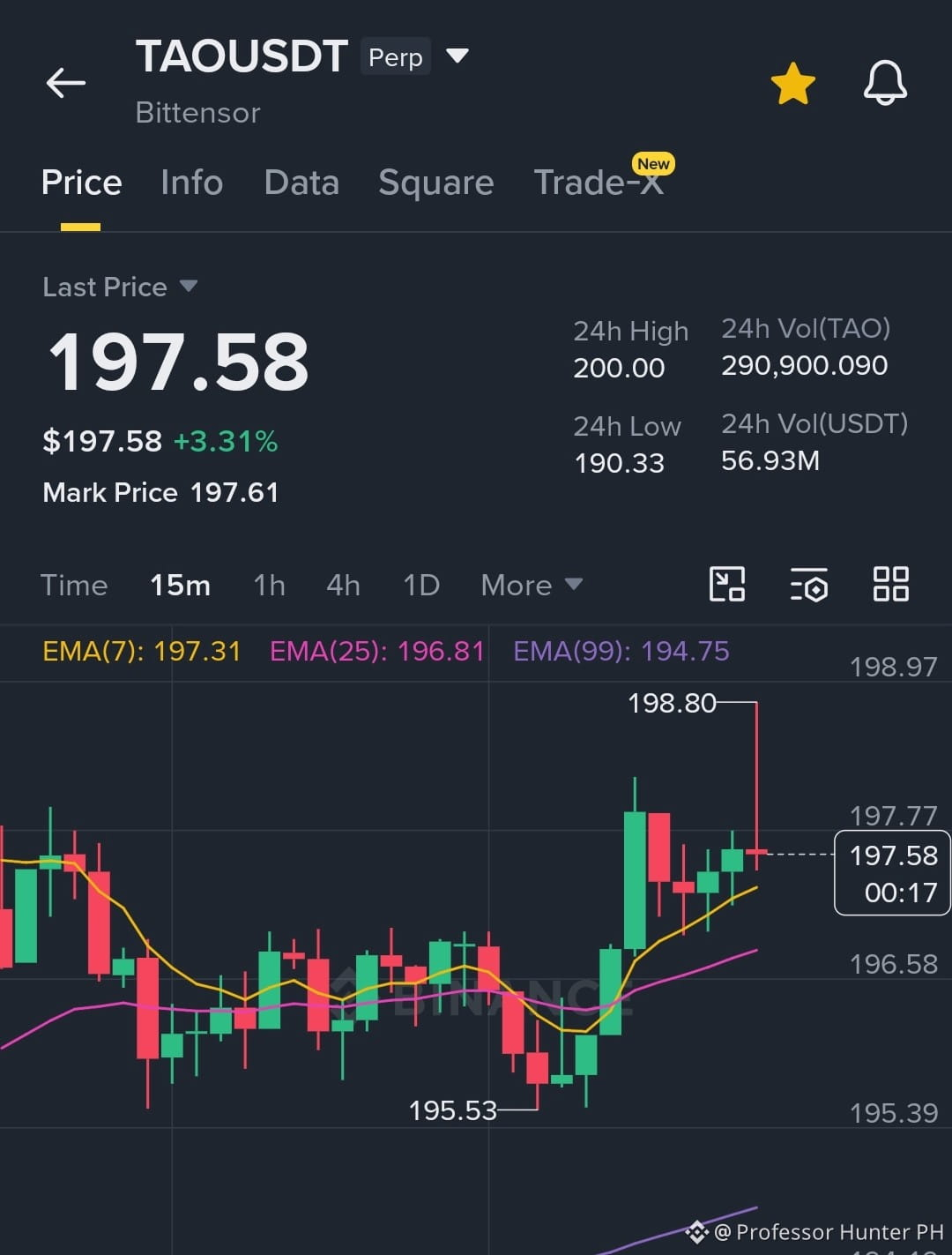The image size is (952, 1255).
Task: Switch to the Info tab
Action: click(x=192, y=183)
